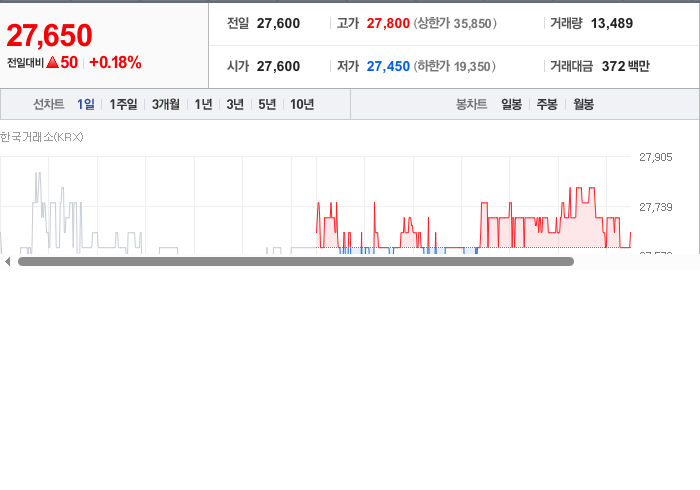The image size is (700, 490).
Task: Click the 봉차트 label
Action: click(471, 104)
